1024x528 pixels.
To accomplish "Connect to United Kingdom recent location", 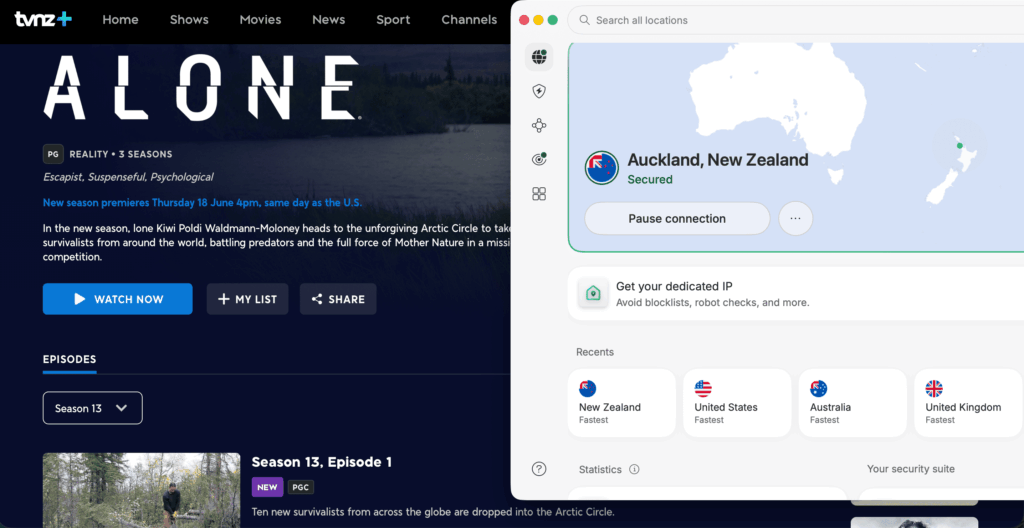I will (x=968, y=403).
